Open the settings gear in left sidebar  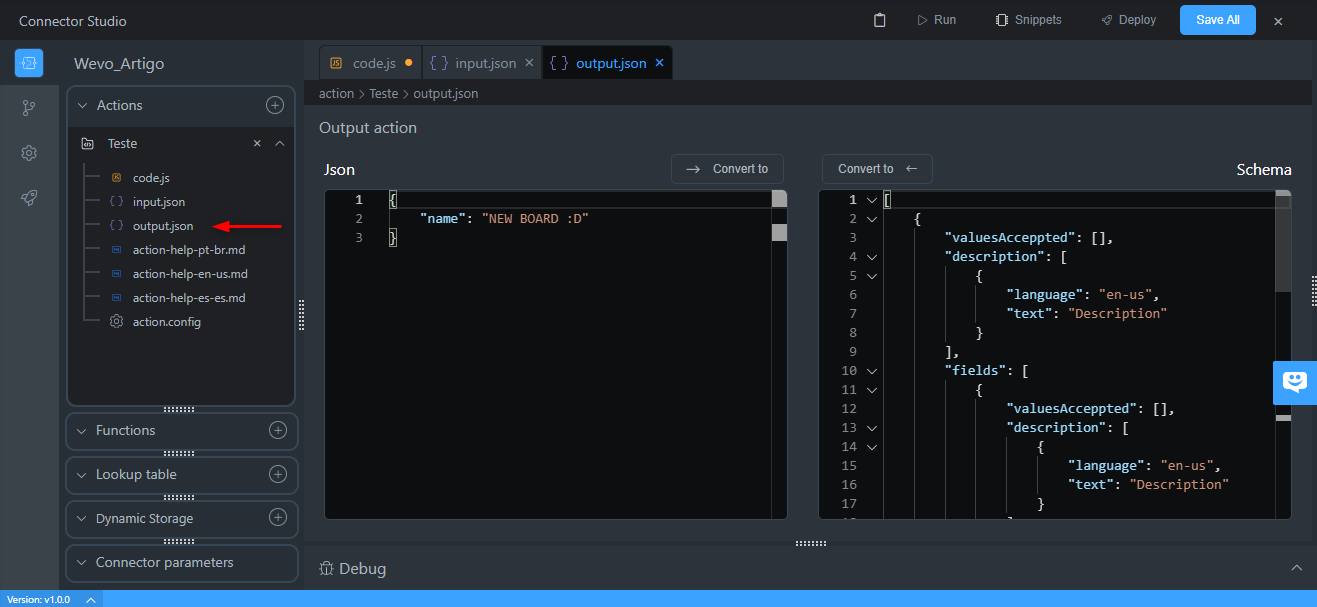point(29,153)
